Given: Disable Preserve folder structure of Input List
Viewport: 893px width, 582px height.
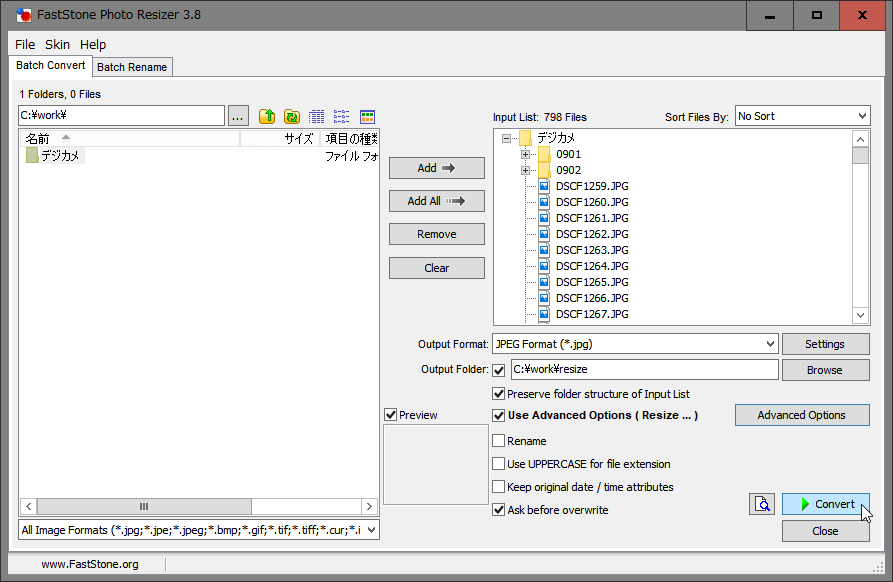Looking at the screenshot, I should click(499, 394).
